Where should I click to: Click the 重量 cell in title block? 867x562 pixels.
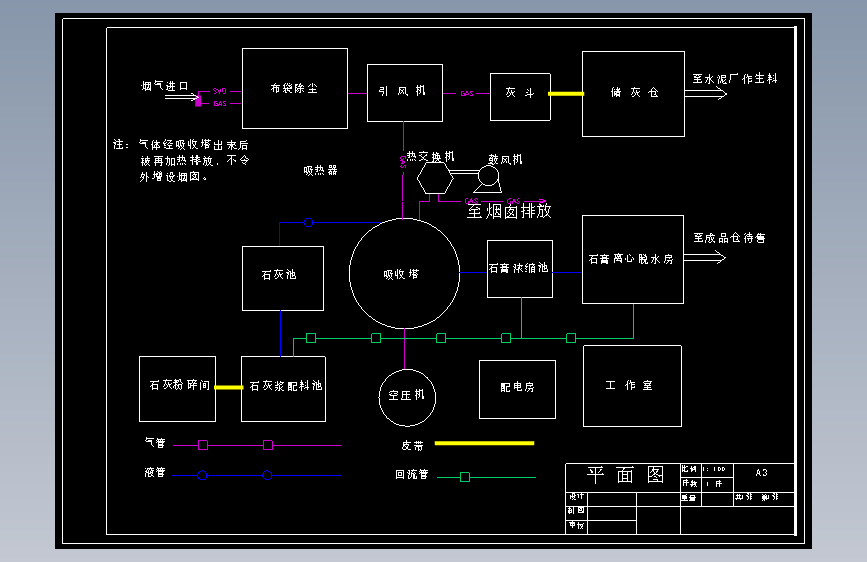pyautogui.click(x=689, y=498)
